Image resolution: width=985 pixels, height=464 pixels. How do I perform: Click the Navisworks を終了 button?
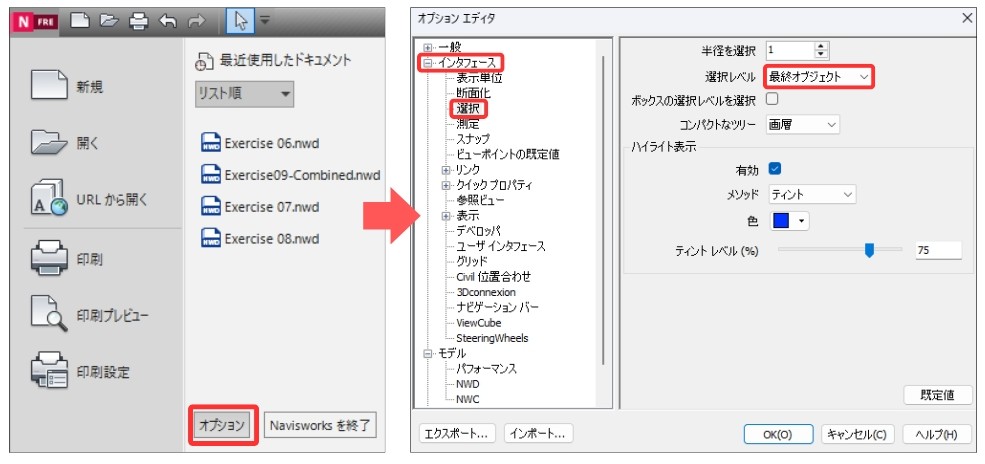pos(320,426)
